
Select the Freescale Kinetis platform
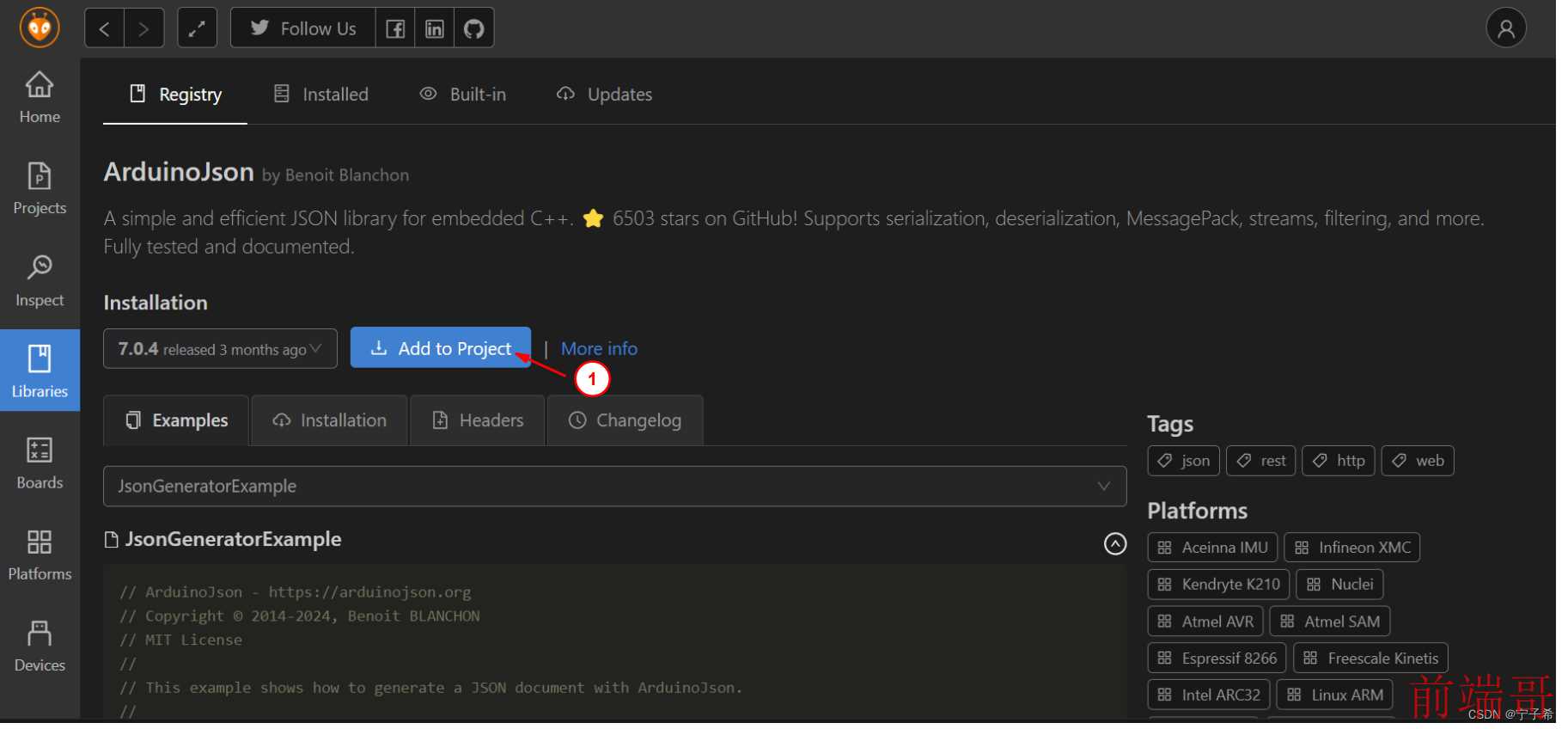click(1371, 659)
